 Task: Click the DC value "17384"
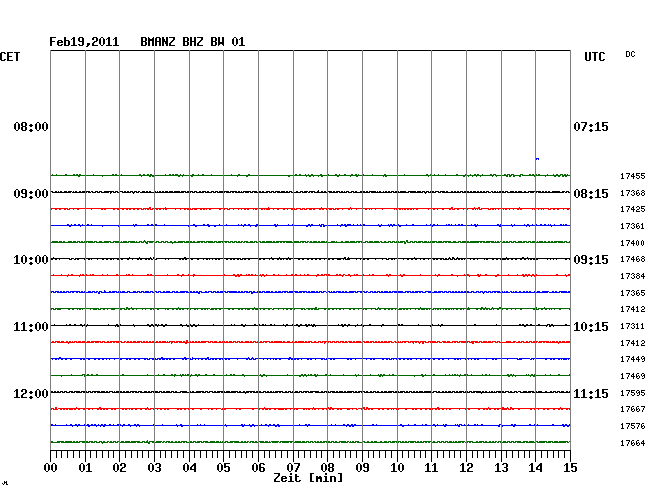click(633, 276)
